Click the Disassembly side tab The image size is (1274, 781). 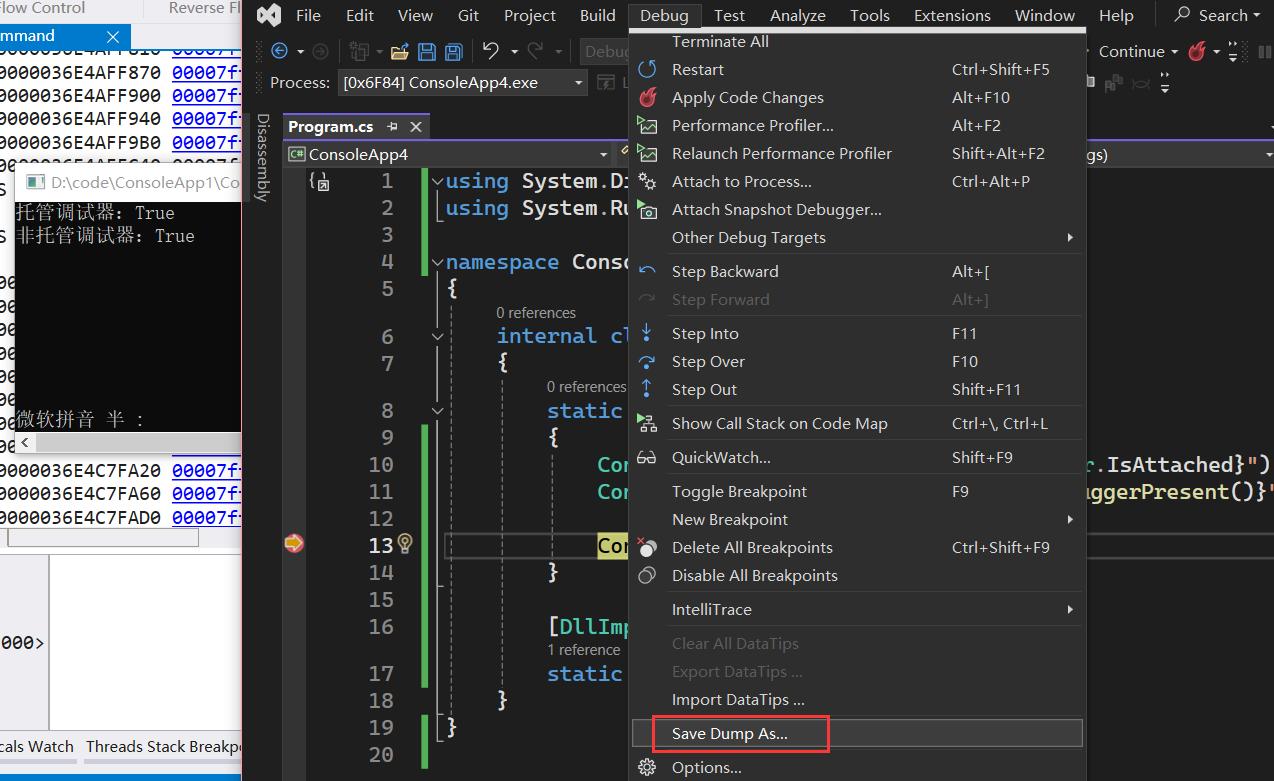click(262, 157)
